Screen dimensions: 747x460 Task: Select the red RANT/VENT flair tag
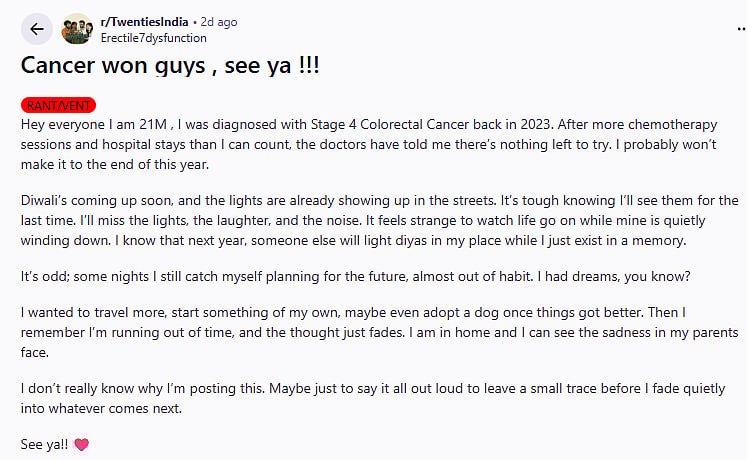point(58,104)
